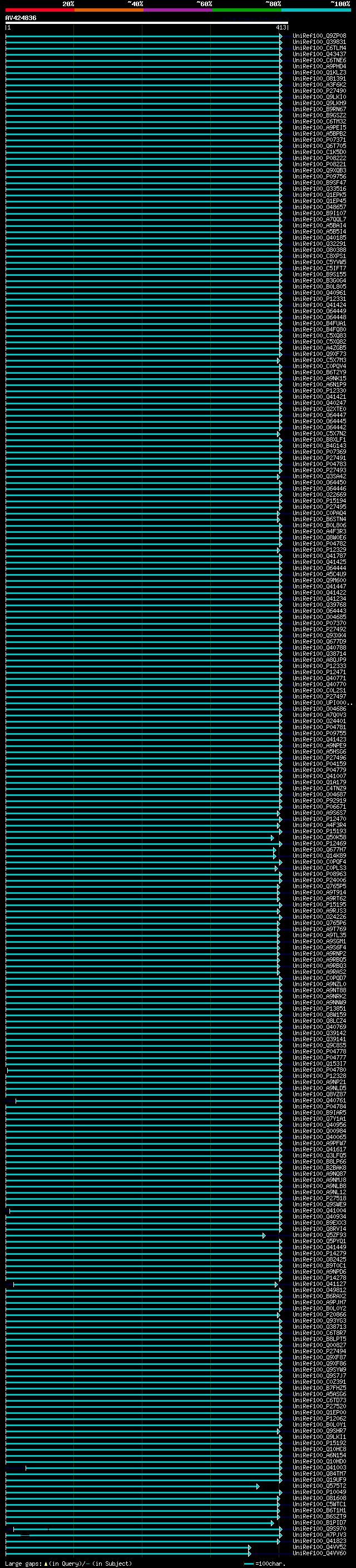This screenshot has height=1568, width=356.
Task: Select the UniRef100_A3F6K2 row label
Action: coord(319,85)
